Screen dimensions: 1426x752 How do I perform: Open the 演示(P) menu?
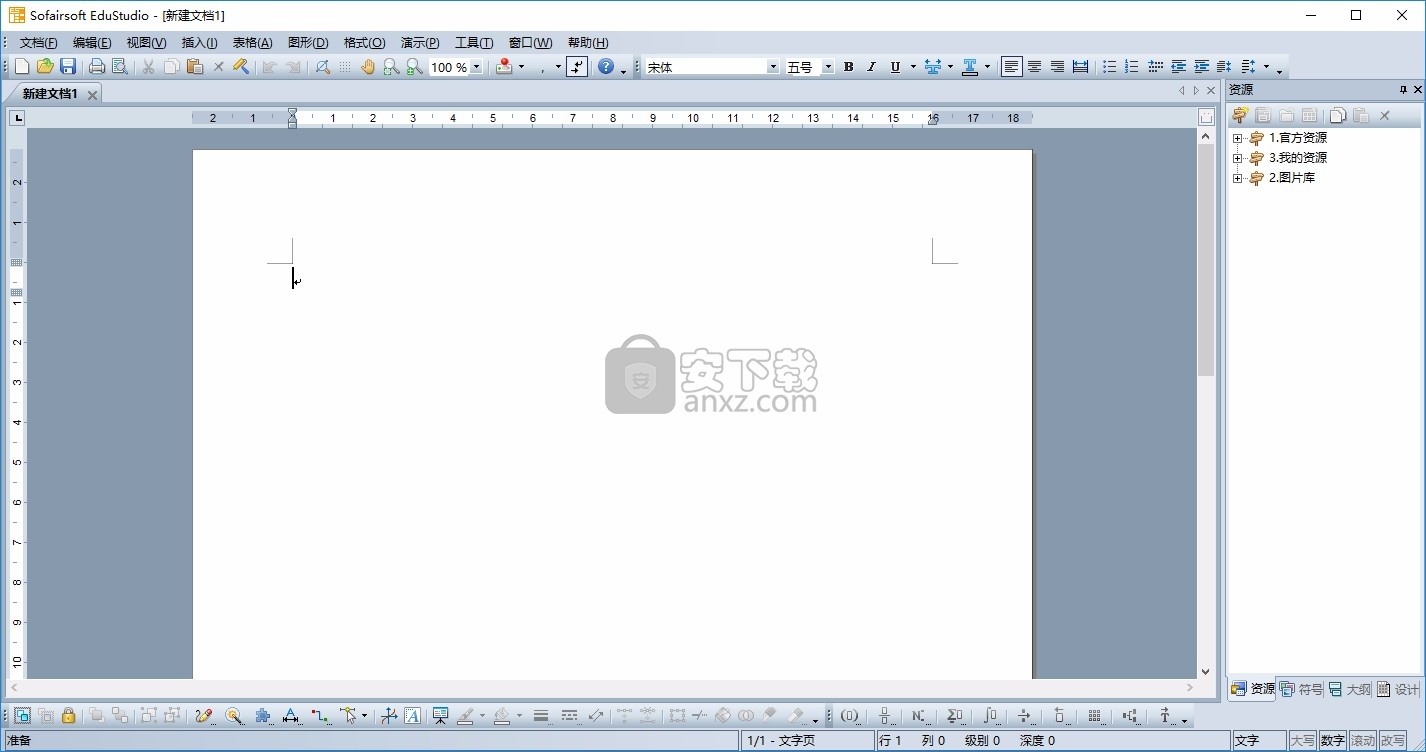[420, 43]
